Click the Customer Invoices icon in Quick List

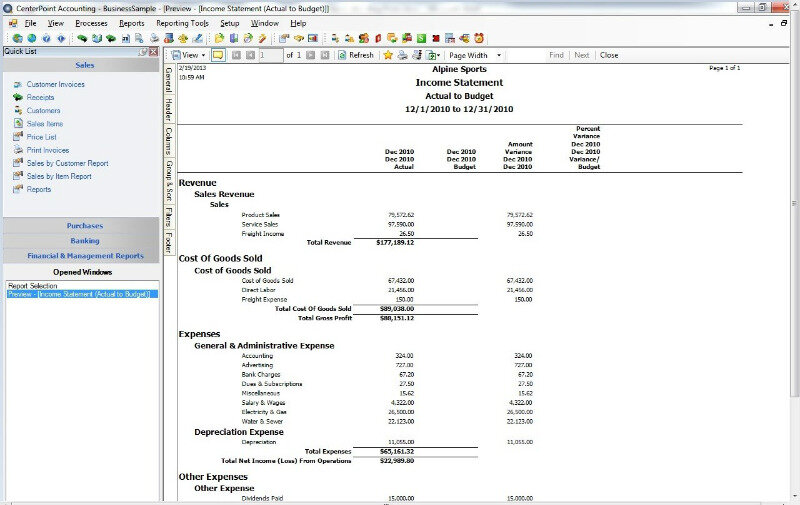(18, 84)
